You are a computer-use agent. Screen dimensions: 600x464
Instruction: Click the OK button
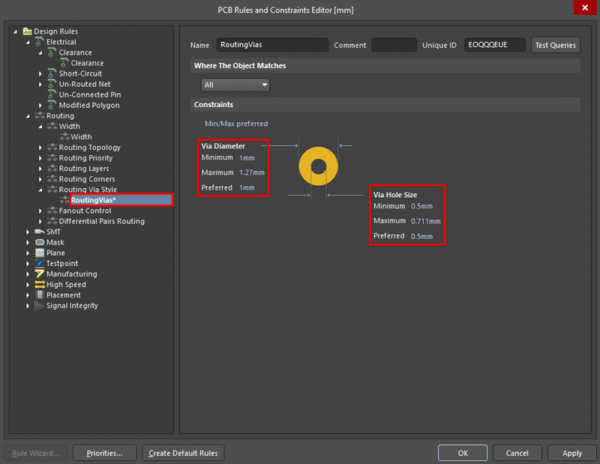(x=463, y=453)
